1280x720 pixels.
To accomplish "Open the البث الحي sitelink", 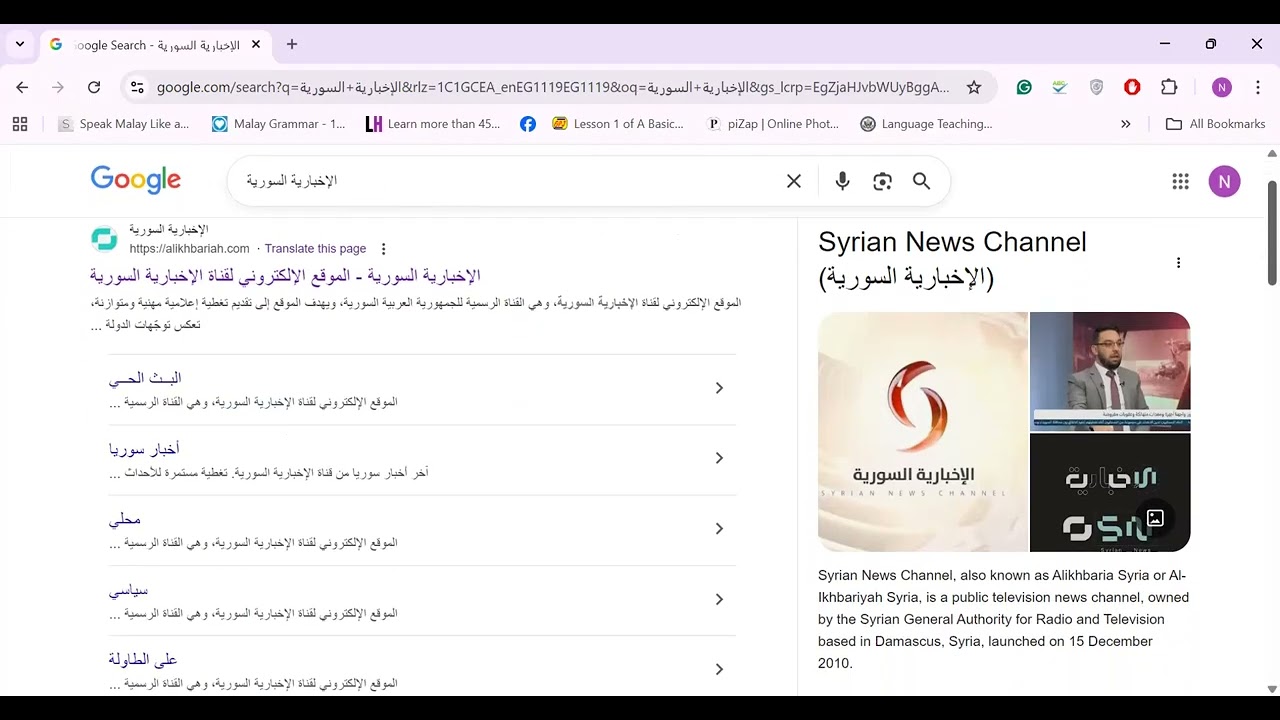I will click(x=145, y=378).
